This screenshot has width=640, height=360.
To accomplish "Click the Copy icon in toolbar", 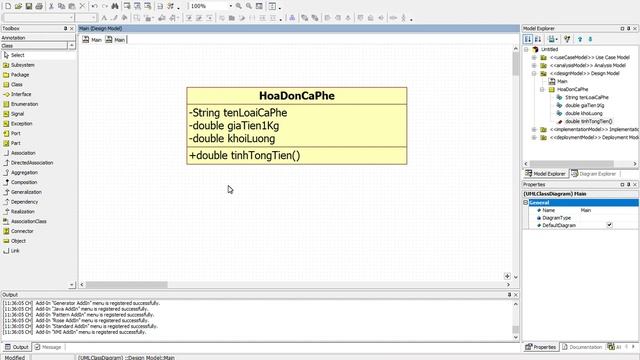I will (62, 6).
